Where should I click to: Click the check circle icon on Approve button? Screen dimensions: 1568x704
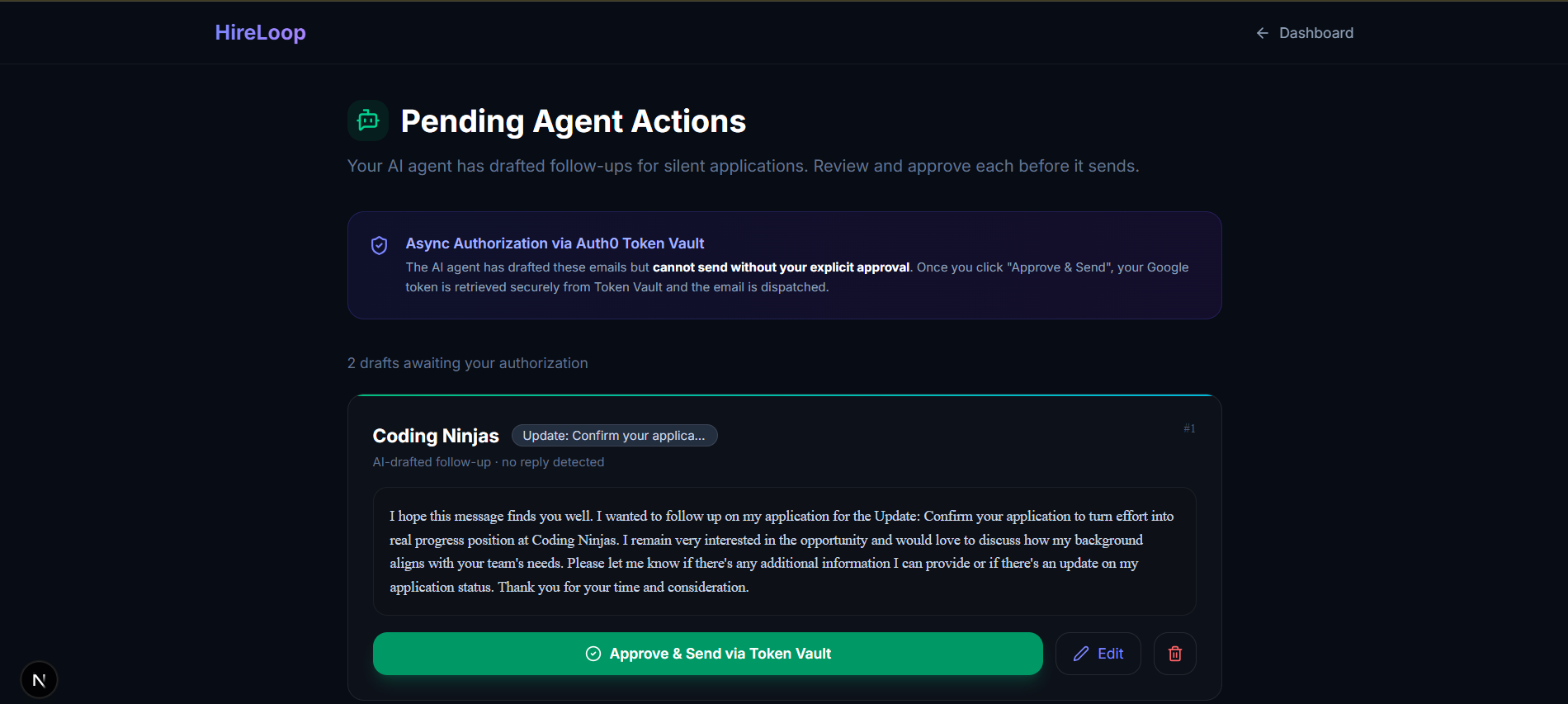click(x=593, y=654)
